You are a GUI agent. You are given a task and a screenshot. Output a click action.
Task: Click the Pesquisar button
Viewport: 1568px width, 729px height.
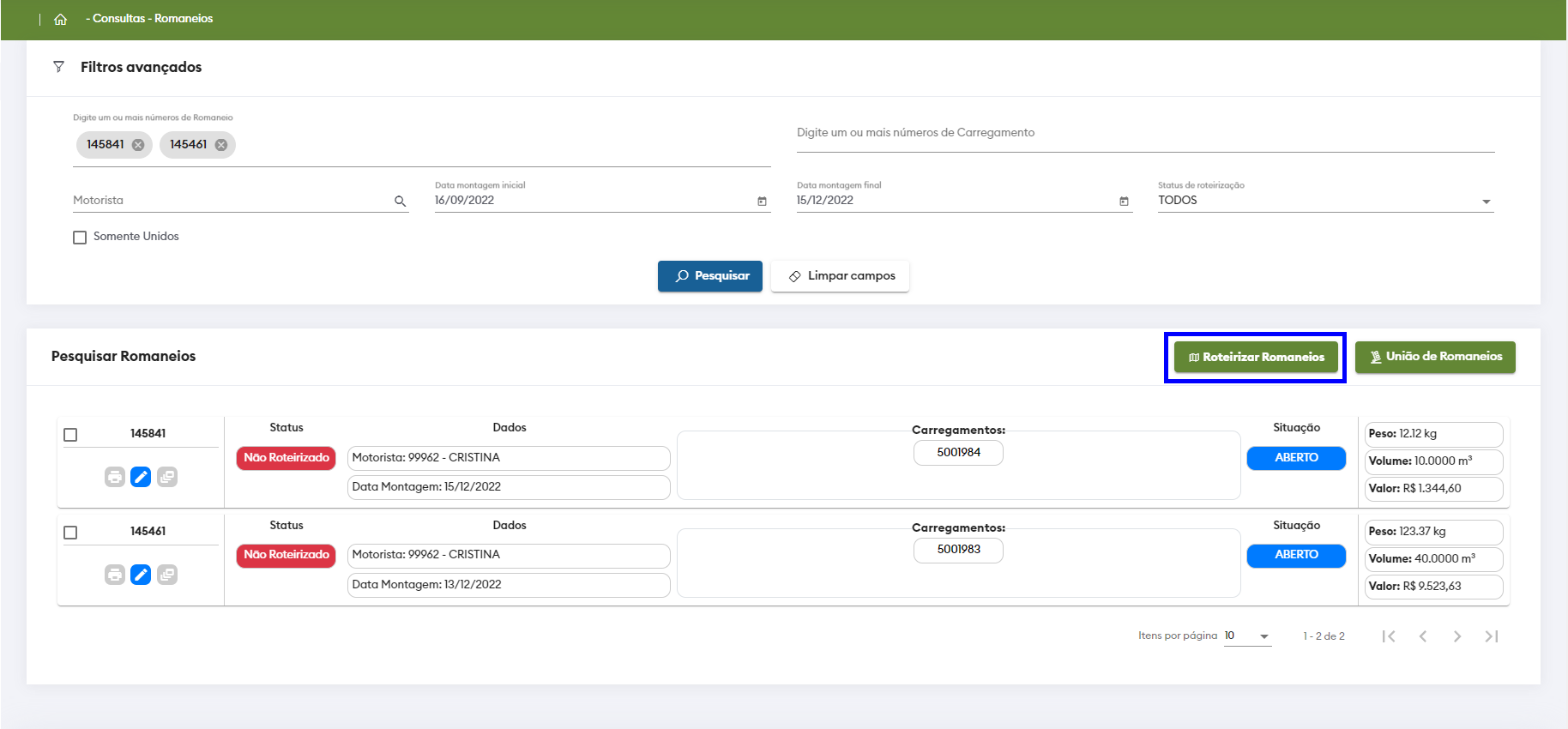click(709, 276)
